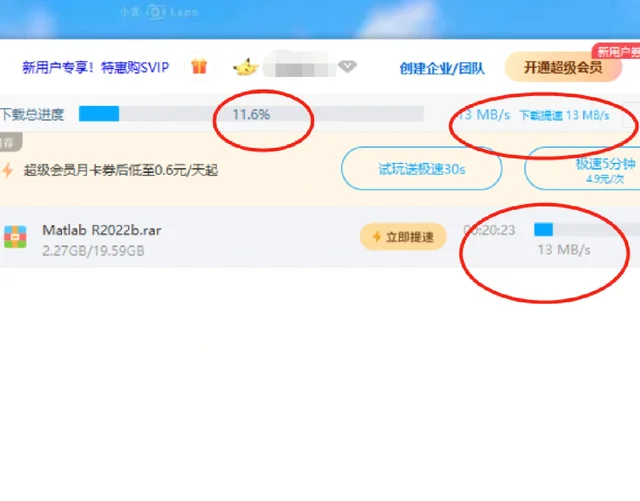Click the 开通超级会员 button
This screenshot has width=640, height=501.
[x=563, y=67]
